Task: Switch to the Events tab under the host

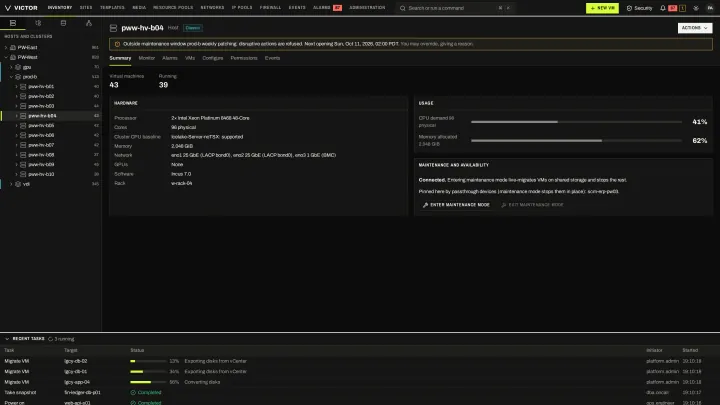Action: [272, 58]
